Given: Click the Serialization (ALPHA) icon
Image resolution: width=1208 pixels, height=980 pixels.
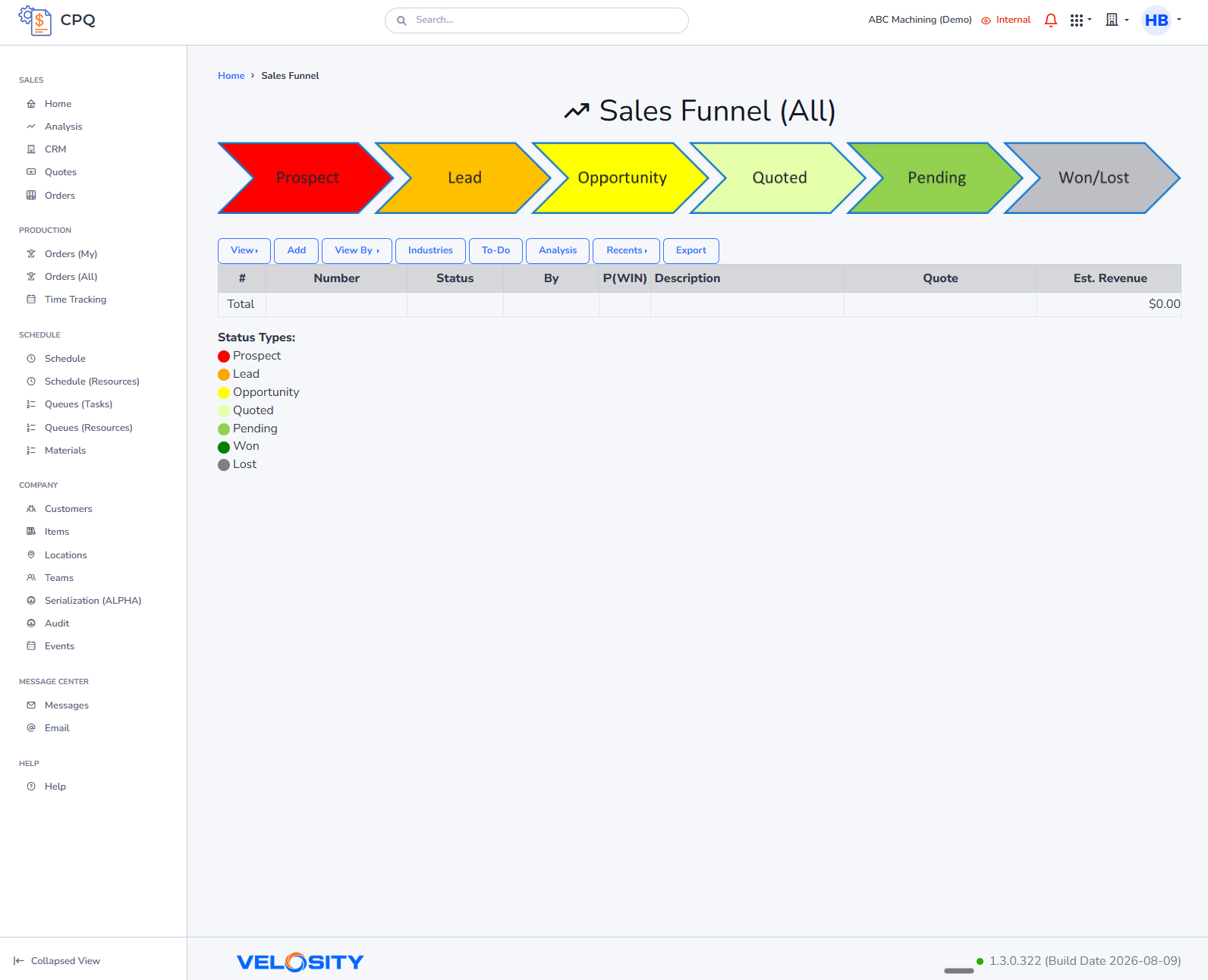Looking at the screenshot, I should coord(31,601).
